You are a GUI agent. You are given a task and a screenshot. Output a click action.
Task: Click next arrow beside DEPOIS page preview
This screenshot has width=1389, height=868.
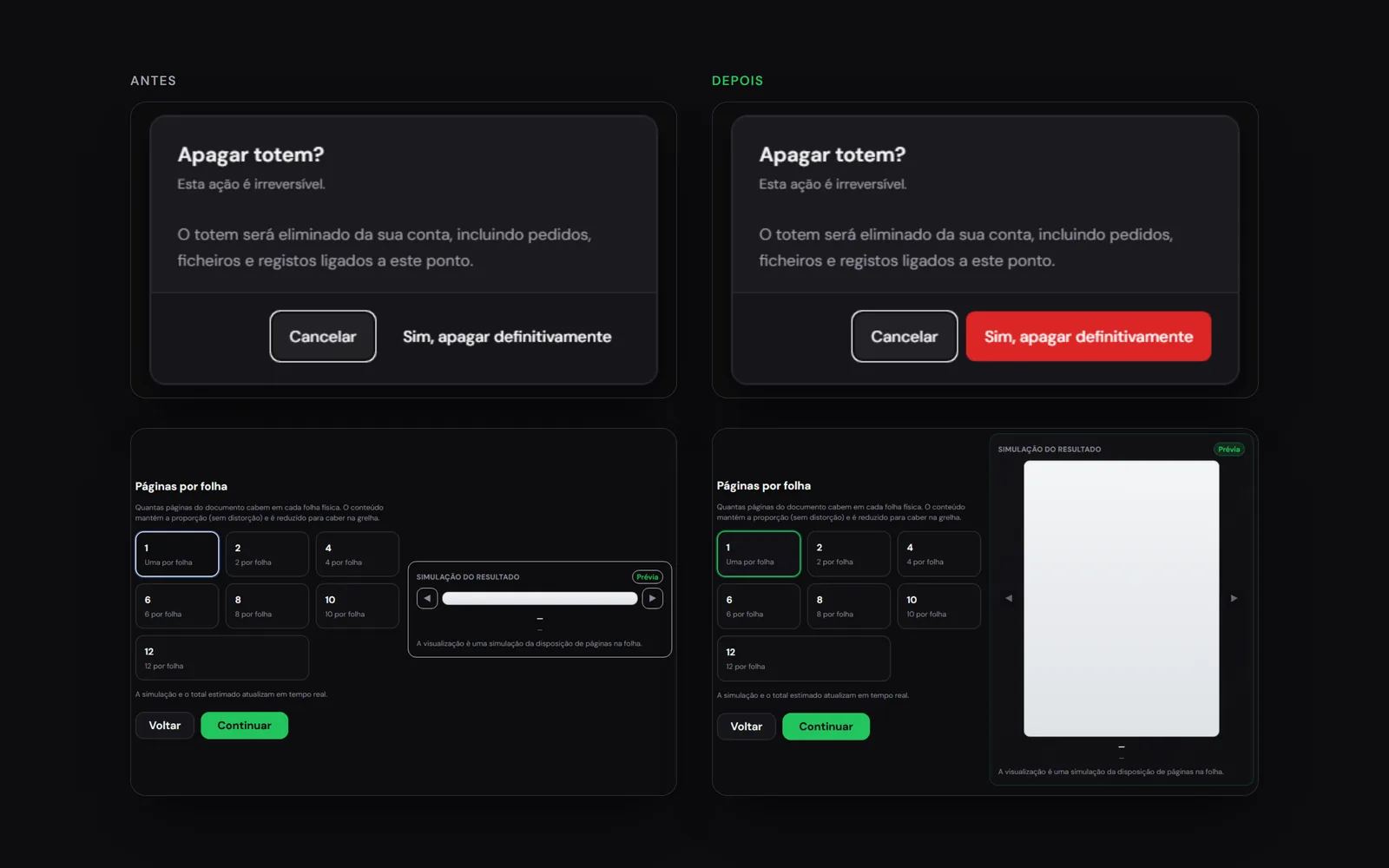click(1234, 598)
